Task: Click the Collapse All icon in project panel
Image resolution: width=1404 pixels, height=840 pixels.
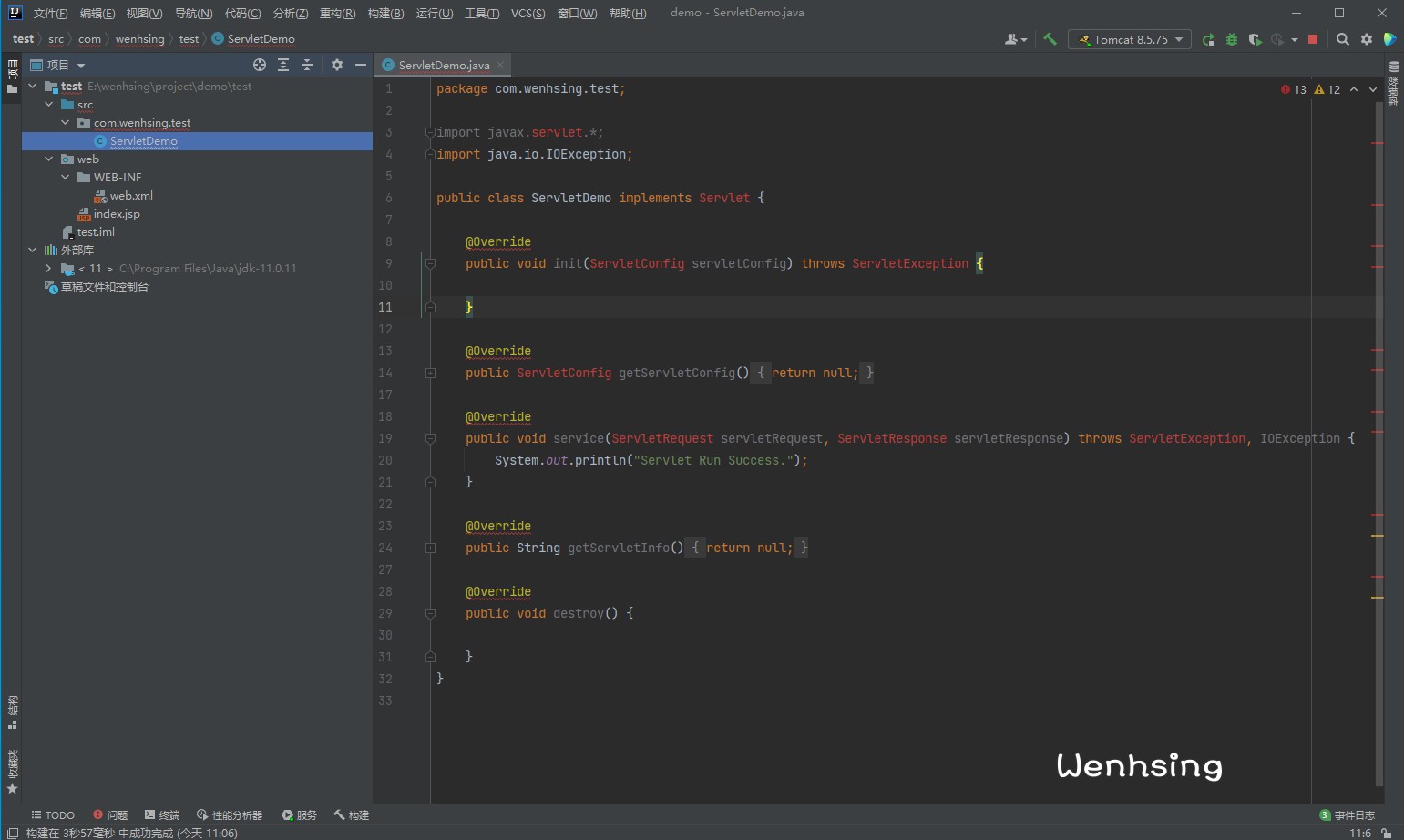Action: pos(307,65)
